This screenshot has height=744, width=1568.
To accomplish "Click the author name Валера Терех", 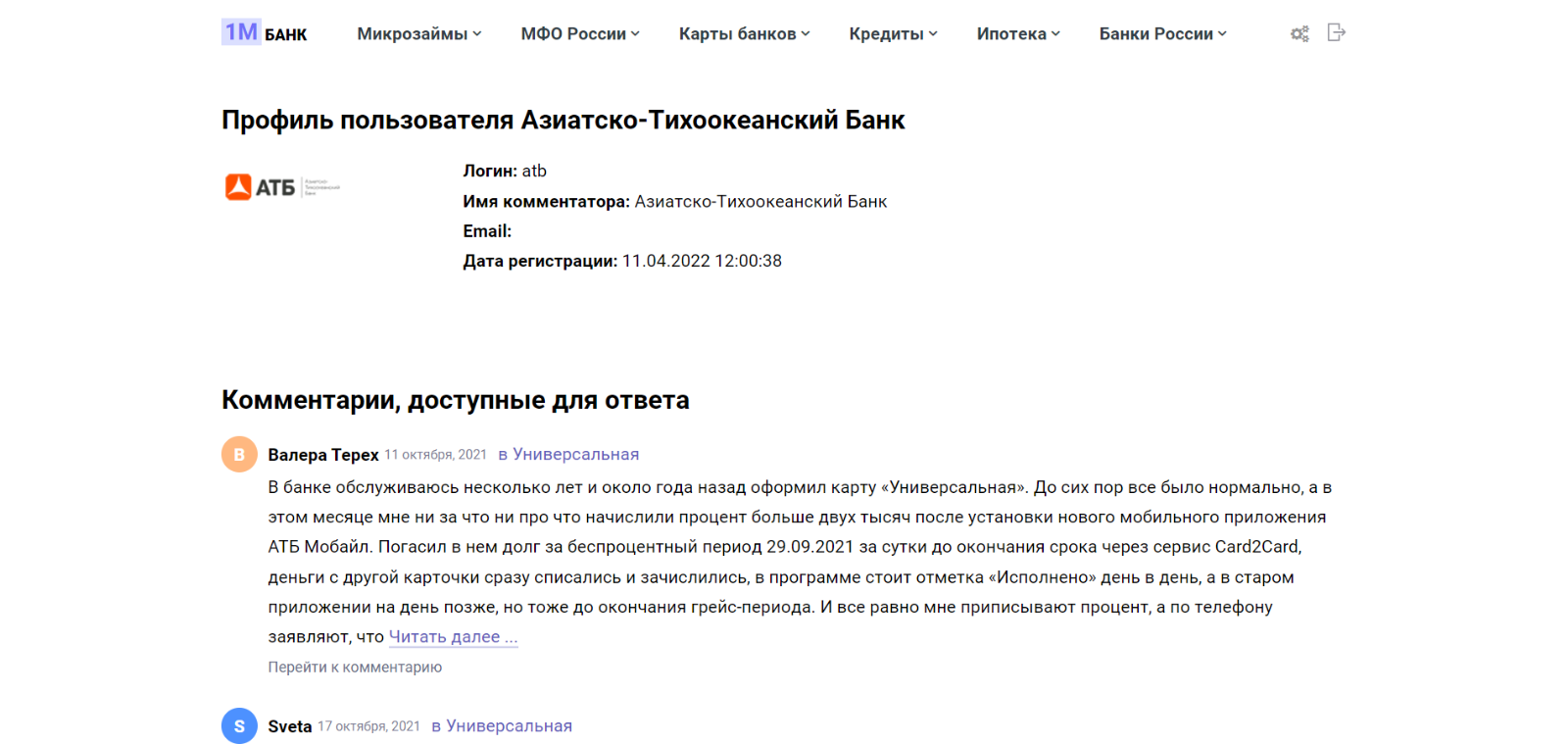I will [x=323, y=455].
